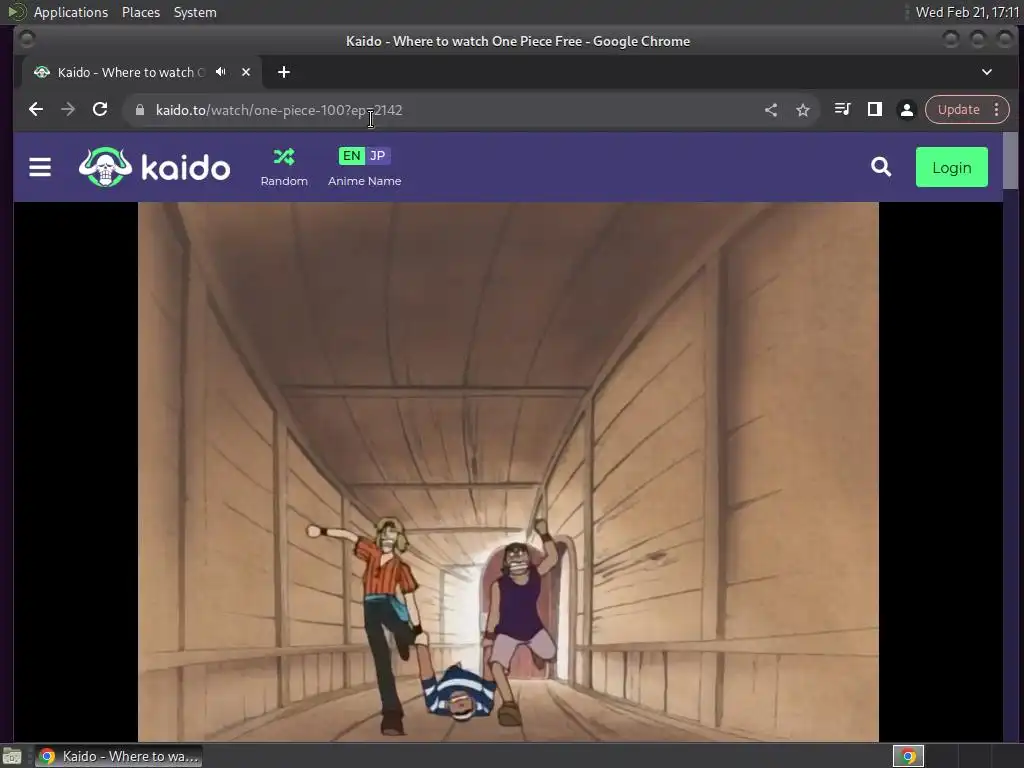Open the Kaido hamburger sidebar menu
The image size is (1024, 768).
tap(40, 167)
